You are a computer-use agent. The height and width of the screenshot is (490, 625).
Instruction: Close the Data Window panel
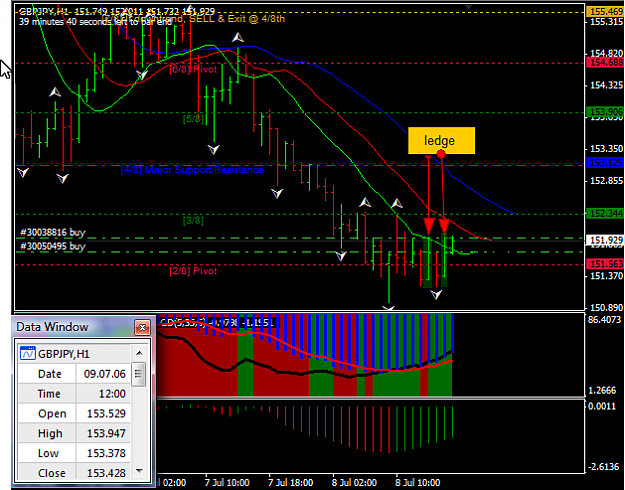142,327
